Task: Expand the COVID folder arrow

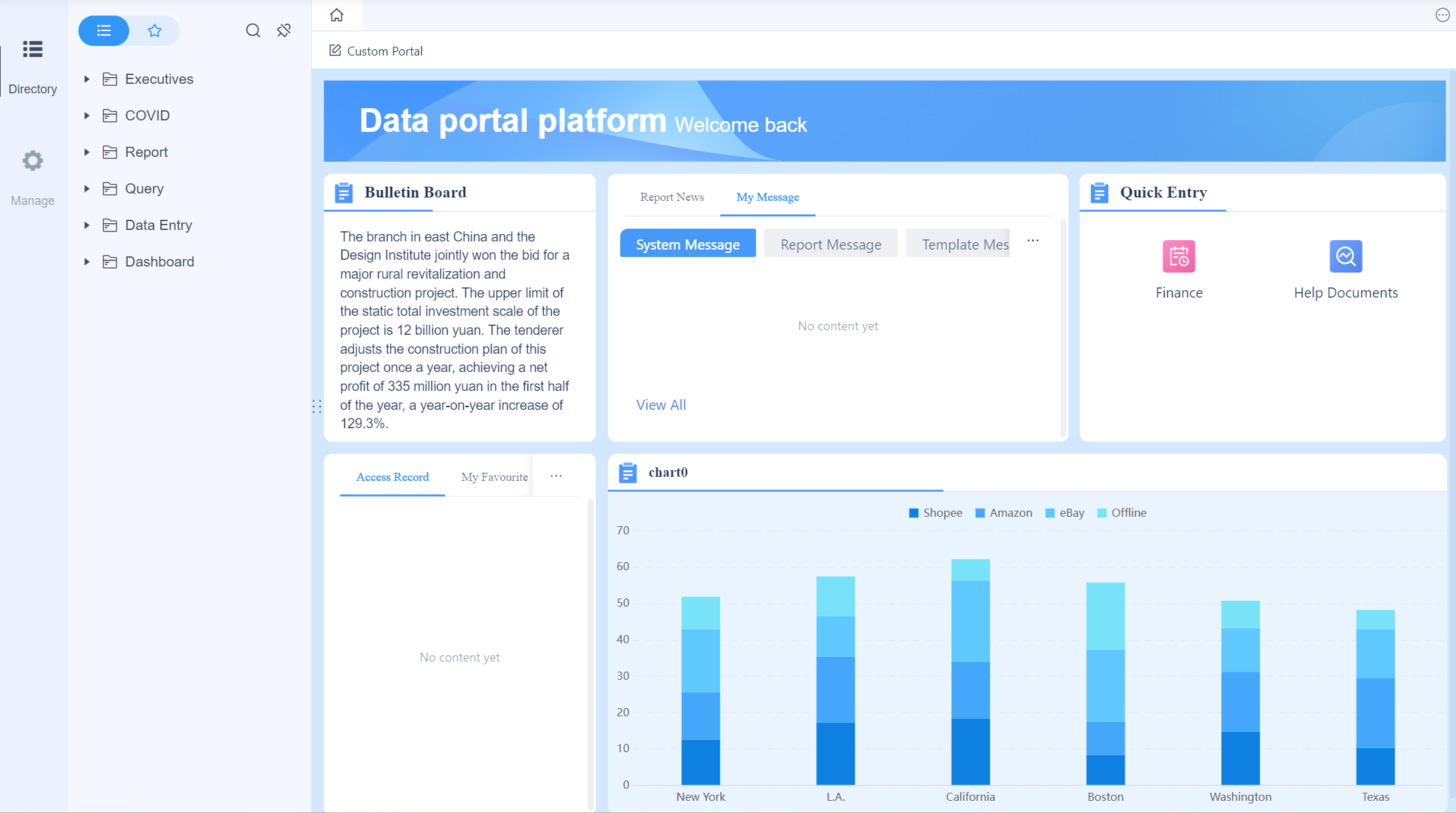Action: 87,116
